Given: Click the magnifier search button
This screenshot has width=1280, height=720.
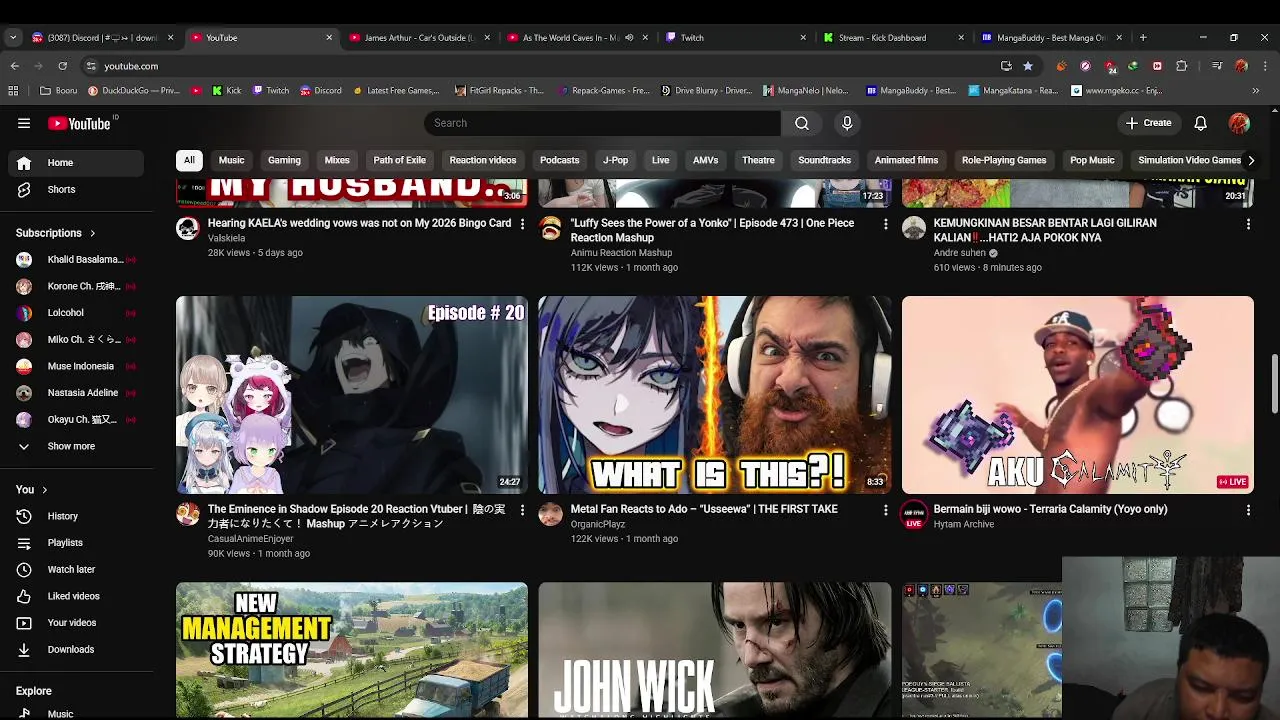Looking at the screenshot, I should tap(802, 123).
